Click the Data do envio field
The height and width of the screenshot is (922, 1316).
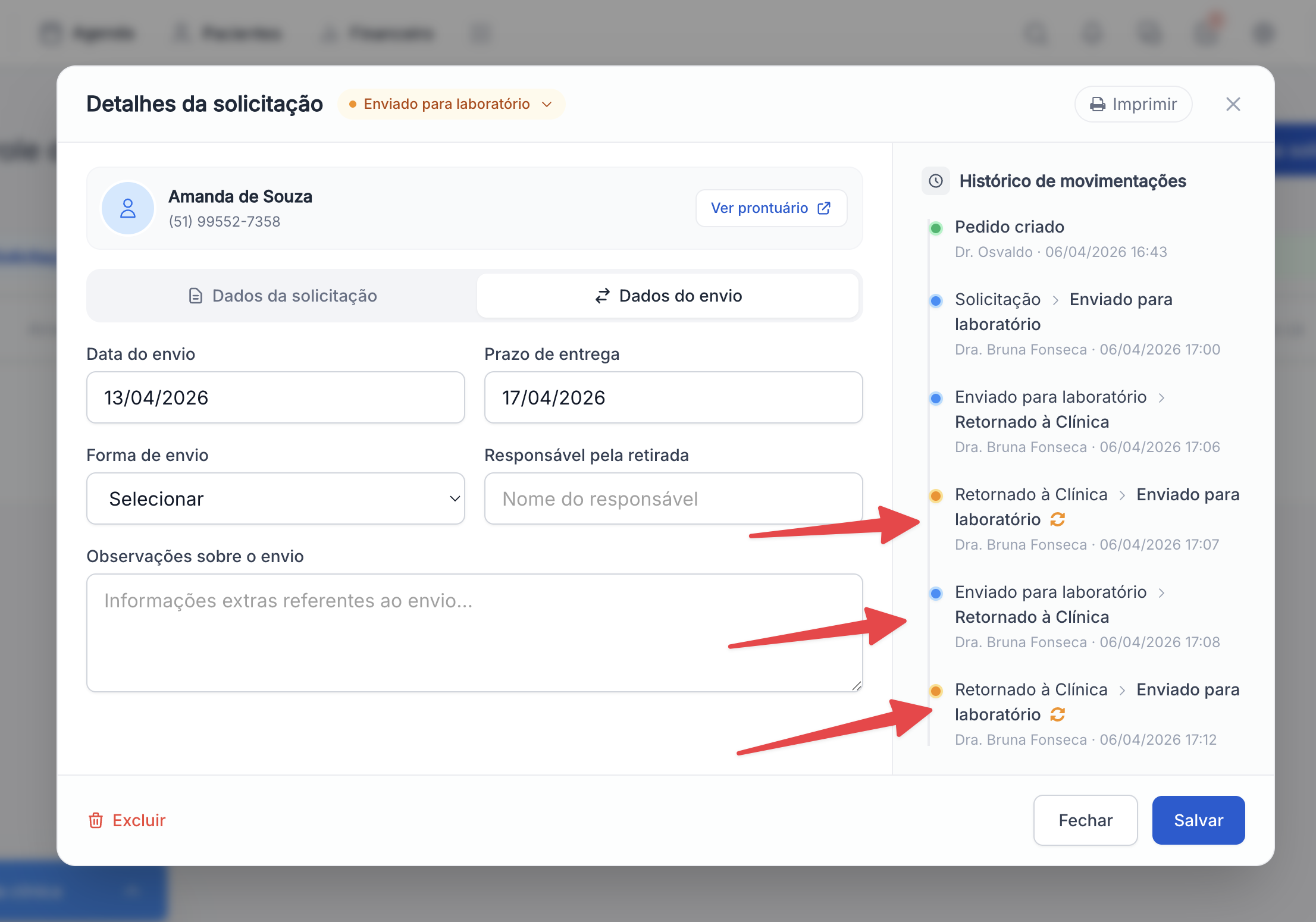[x=275, y=397]
